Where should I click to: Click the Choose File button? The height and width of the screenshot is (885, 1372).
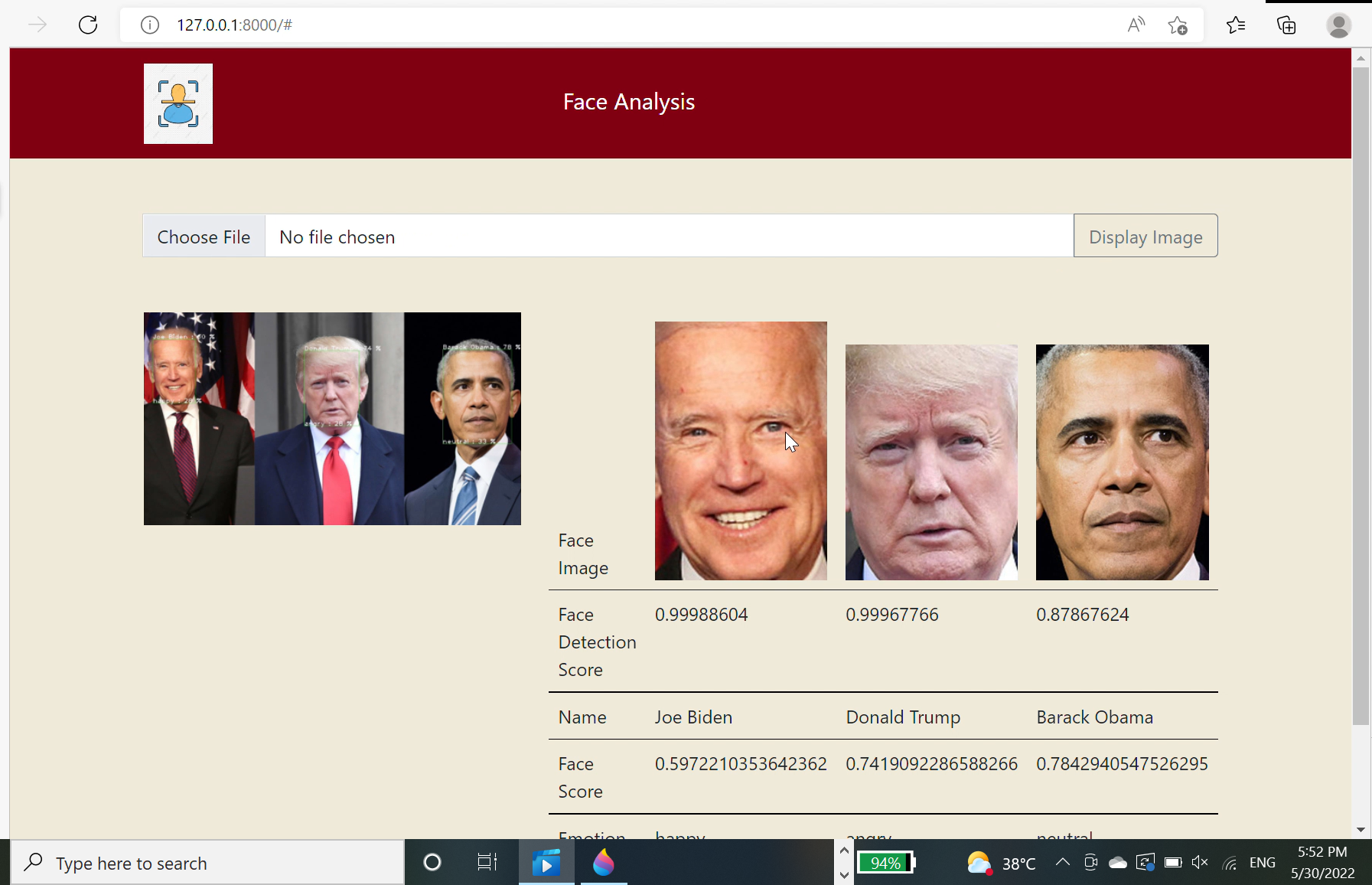(203, 237)
